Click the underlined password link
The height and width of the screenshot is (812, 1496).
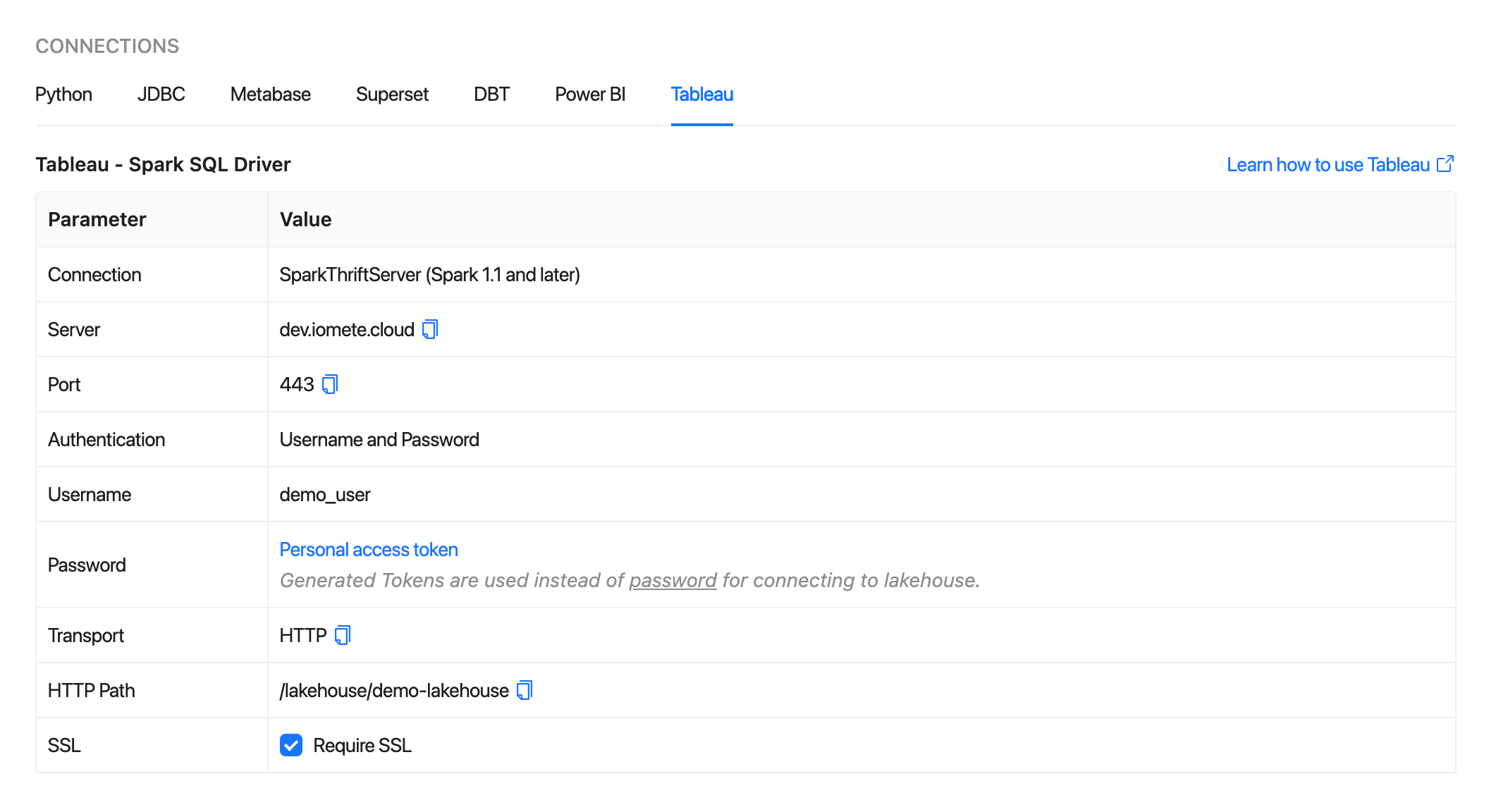coord(673,580)
